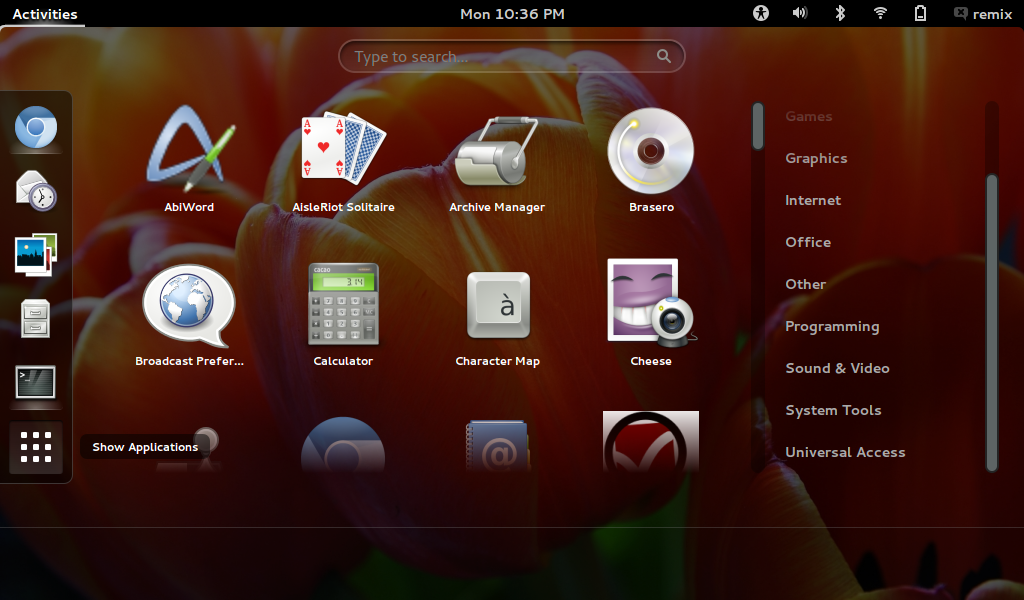Select the System Tools category
1024x600 pixels.
click(833, 410)
